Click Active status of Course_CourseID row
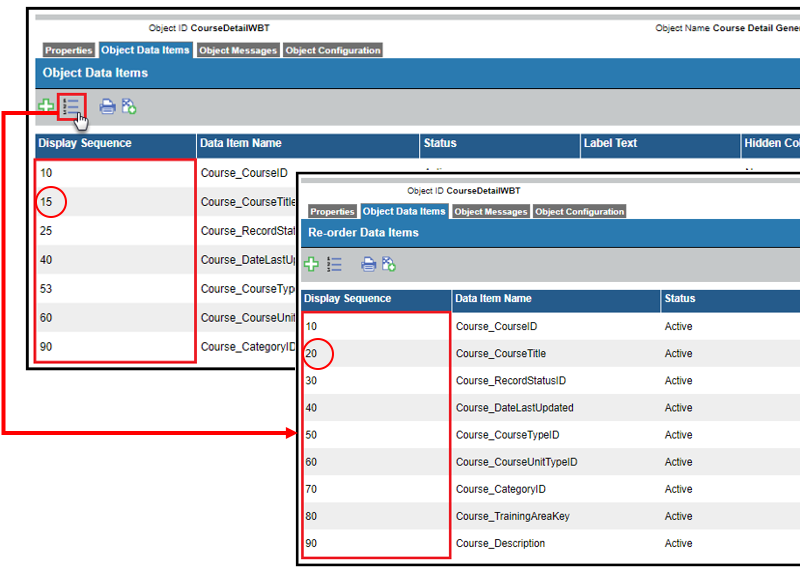Viewport: 800px width, 568px height. pos(679,327)
